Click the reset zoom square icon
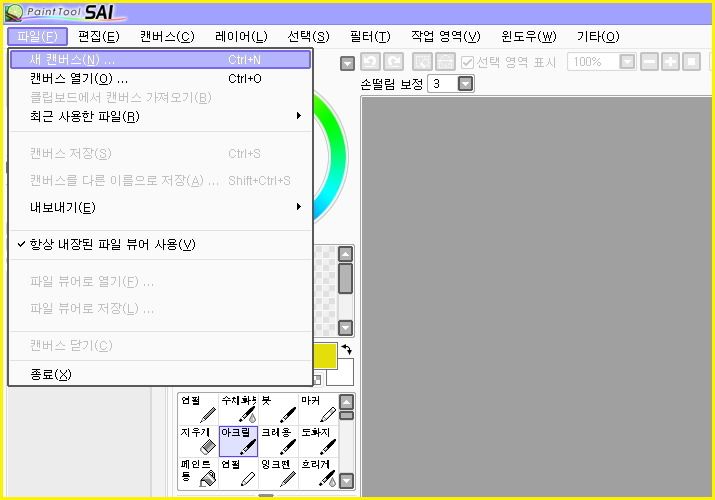This screenshot has height=500, width=715. click(691, 62)
